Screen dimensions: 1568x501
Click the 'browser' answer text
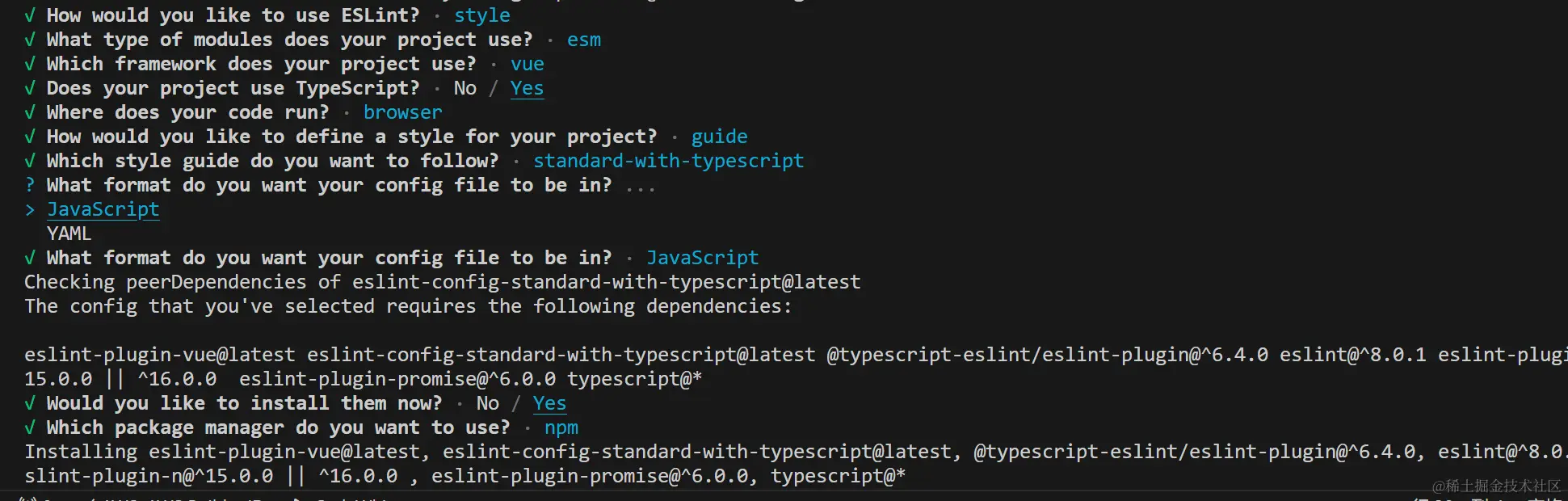click(402, 112)
